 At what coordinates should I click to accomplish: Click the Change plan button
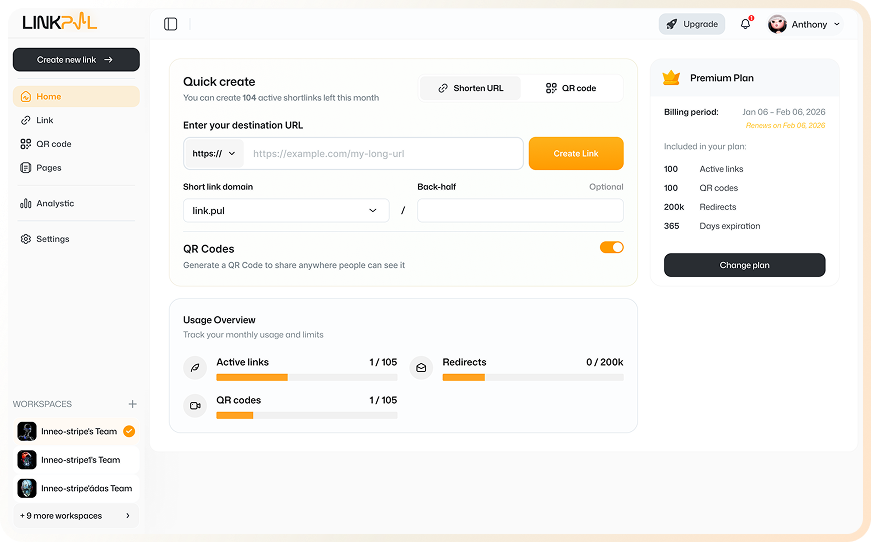pyautogui.click(x=744, y=265)
